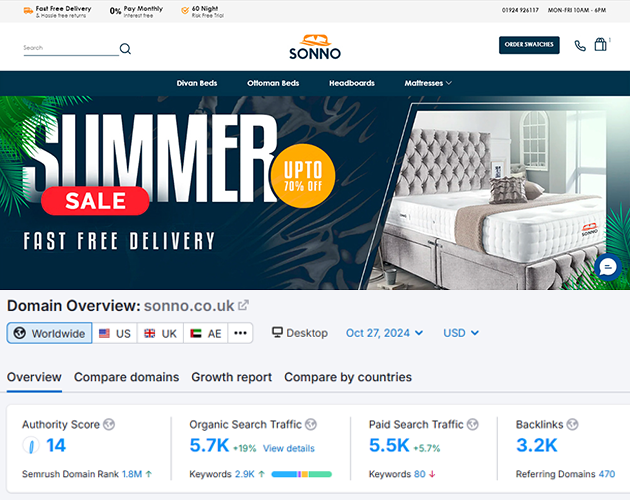The image size is (630, 500).
Task: Open sonno.co.uk external link icon
Action: (243, 305)
